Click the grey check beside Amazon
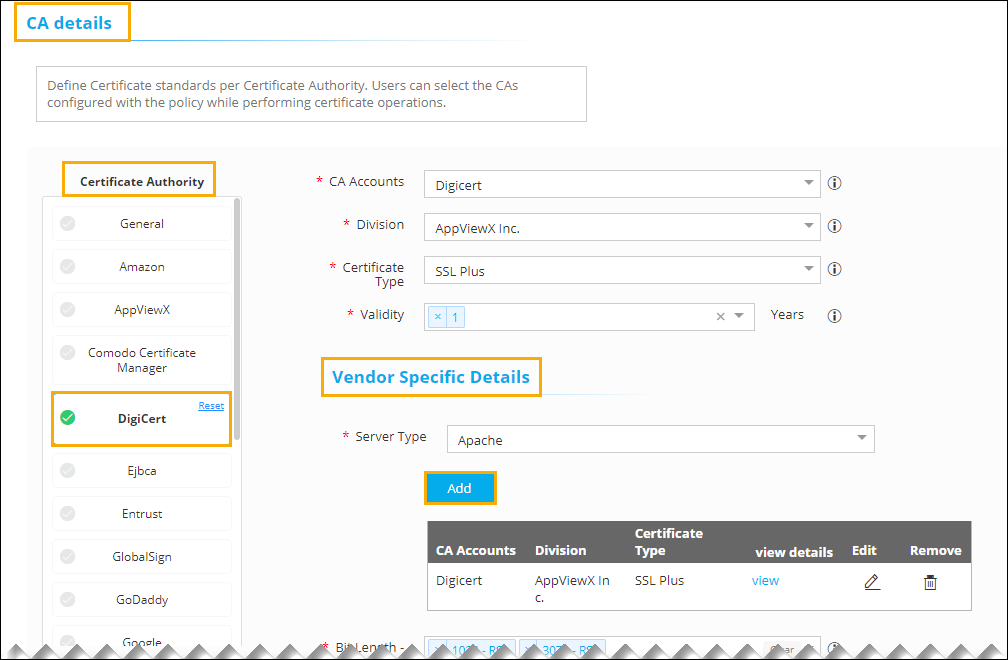1008x660 pixels. (68, 266)
